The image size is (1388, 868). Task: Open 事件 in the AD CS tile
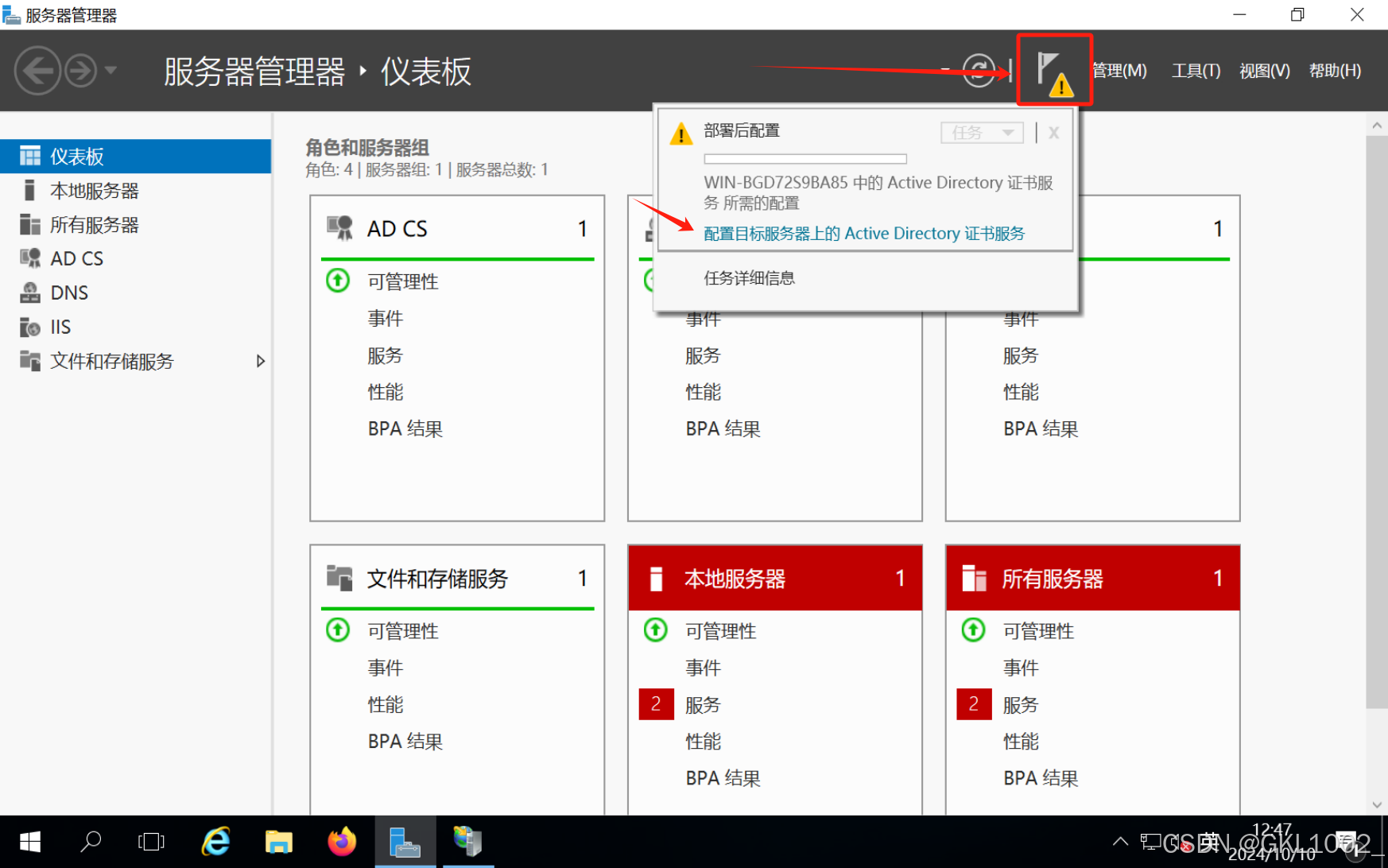tap(385, 318)
